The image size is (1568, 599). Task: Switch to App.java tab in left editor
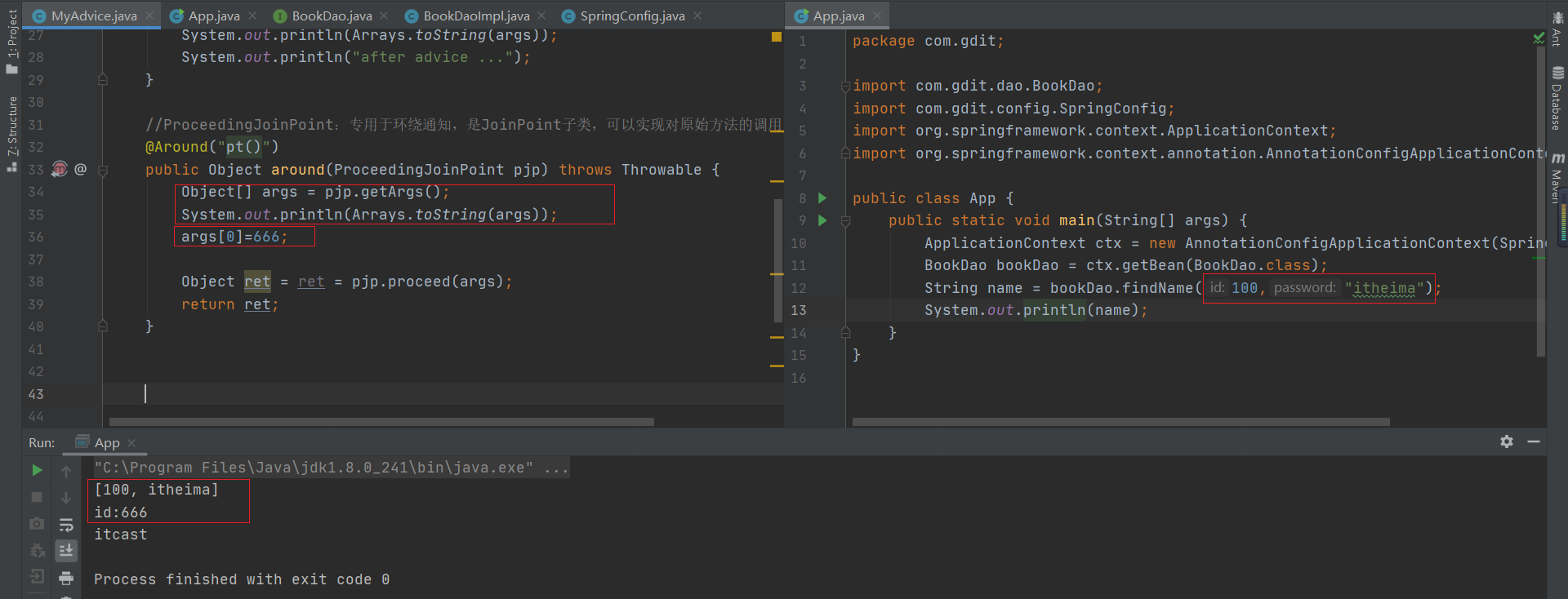(214, 16)
